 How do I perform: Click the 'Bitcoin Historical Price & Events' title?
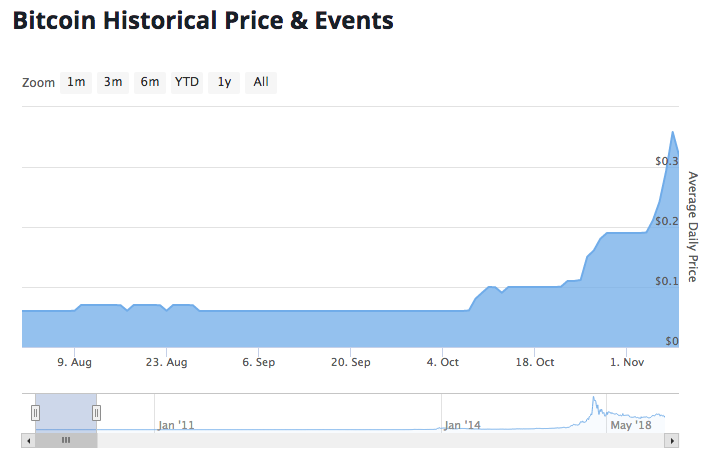coord(203,21)
